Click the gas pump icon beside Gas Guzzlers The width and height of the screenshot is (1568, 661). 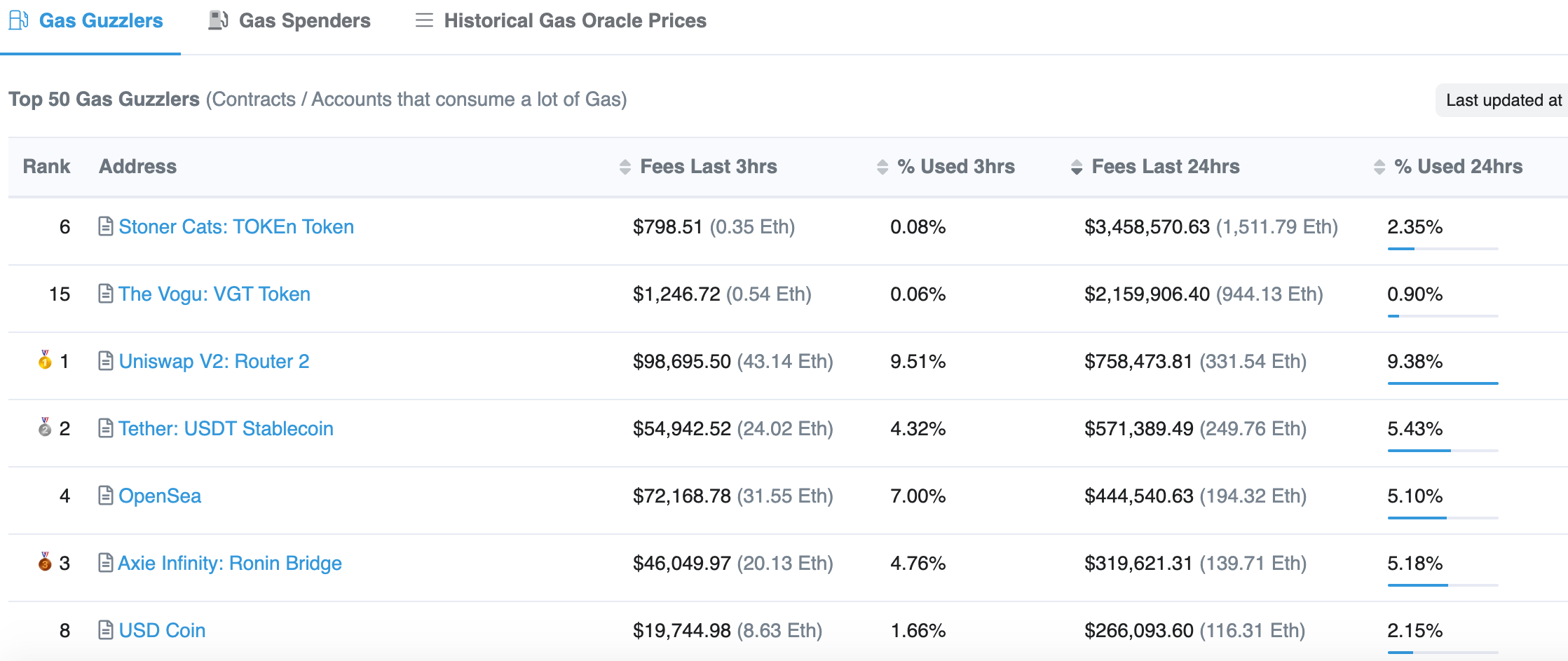[x=18, y=20]
